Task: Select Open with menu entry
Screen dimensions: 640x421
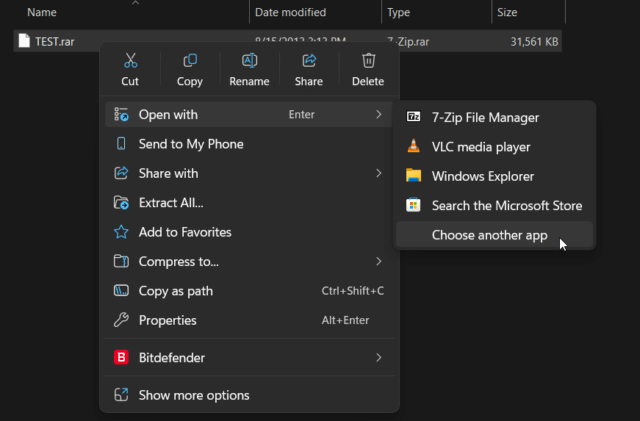Action: (x=248, y=114)
